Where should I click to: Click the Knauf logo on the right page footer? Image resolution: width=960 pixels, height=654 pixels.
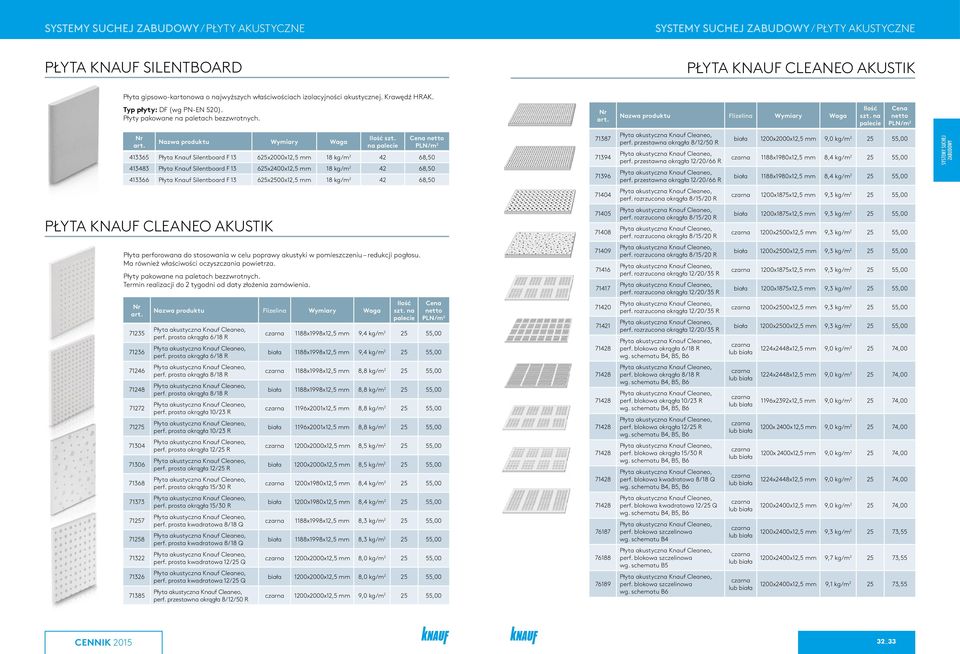pos(524,635)
